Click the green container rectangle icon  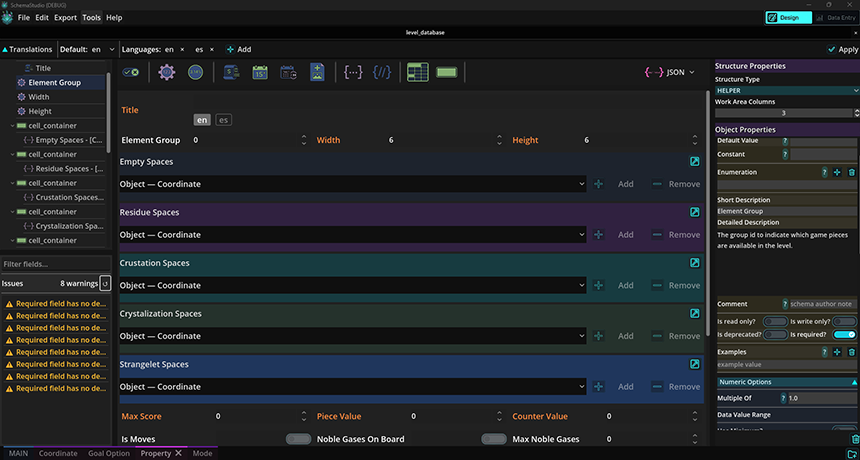[446, 72]
